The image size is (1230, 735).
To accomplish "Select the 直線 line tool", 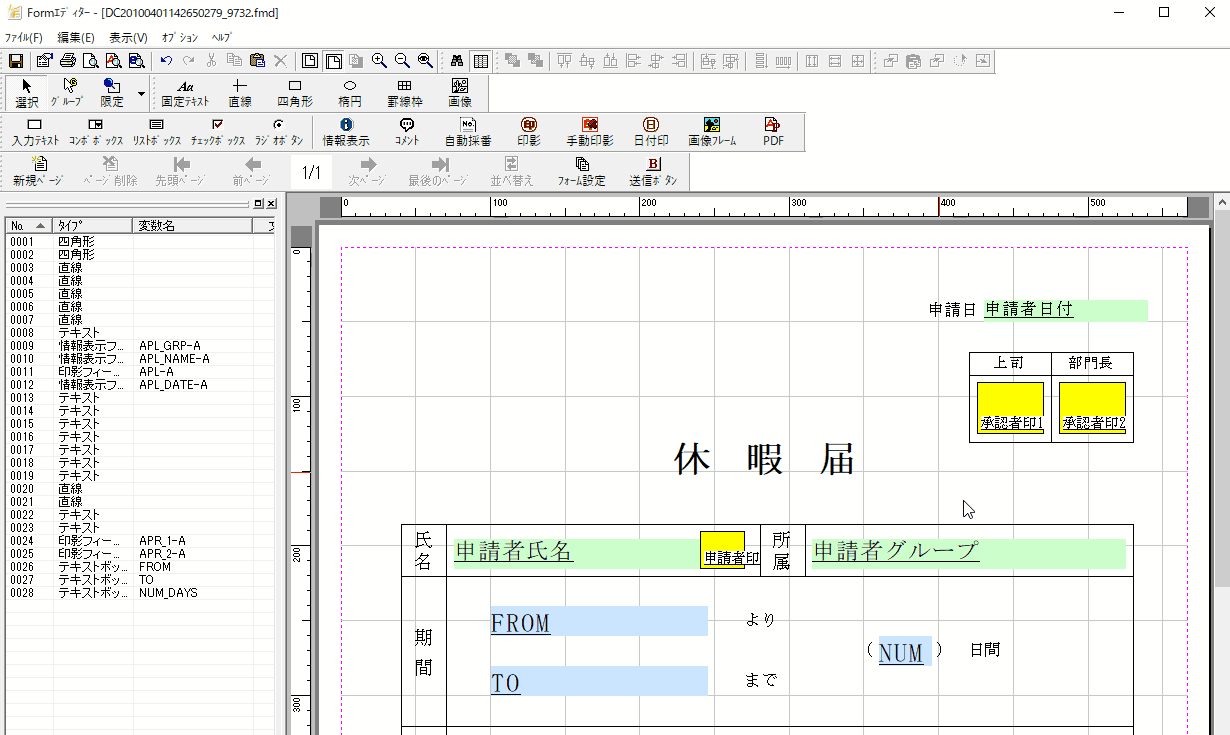I will 240,93.
